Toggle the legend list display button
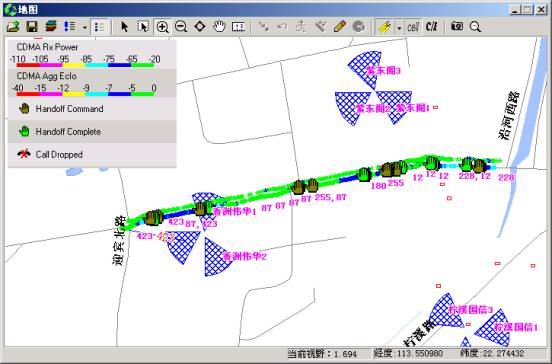The height and width of the screenshot is (364, 552). pos(99,27)
